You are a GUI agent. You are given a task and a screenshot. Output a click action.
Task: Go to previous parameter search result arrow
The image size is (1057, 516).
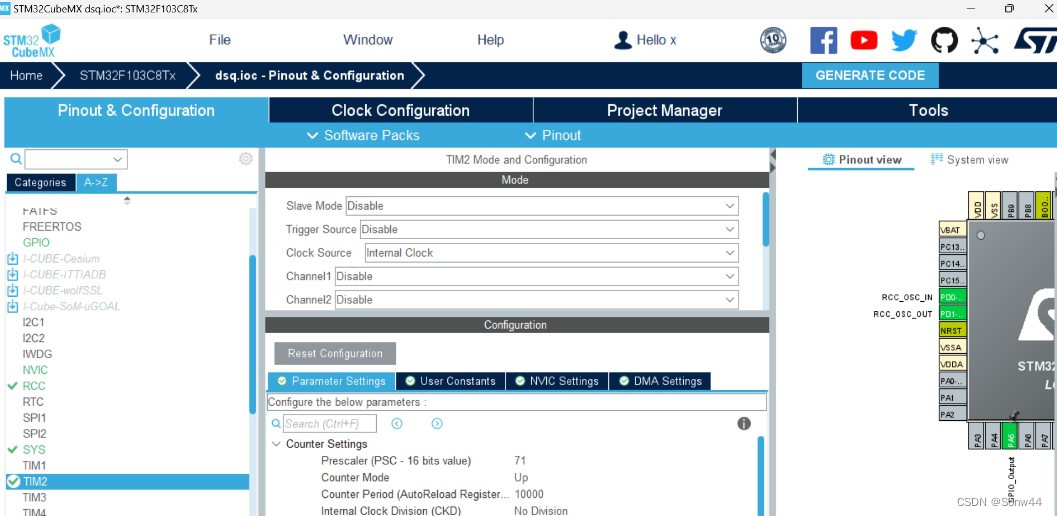(x=397, y=424)
